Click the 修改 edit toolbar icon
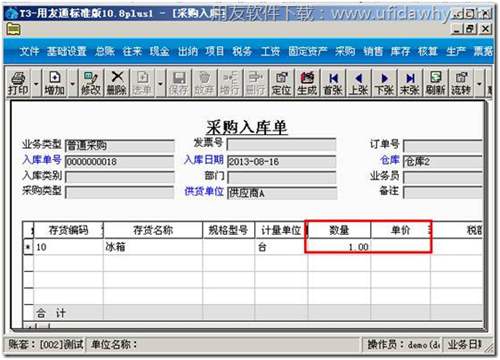Screen dimensions: 500x360 [x=91, y=83]
